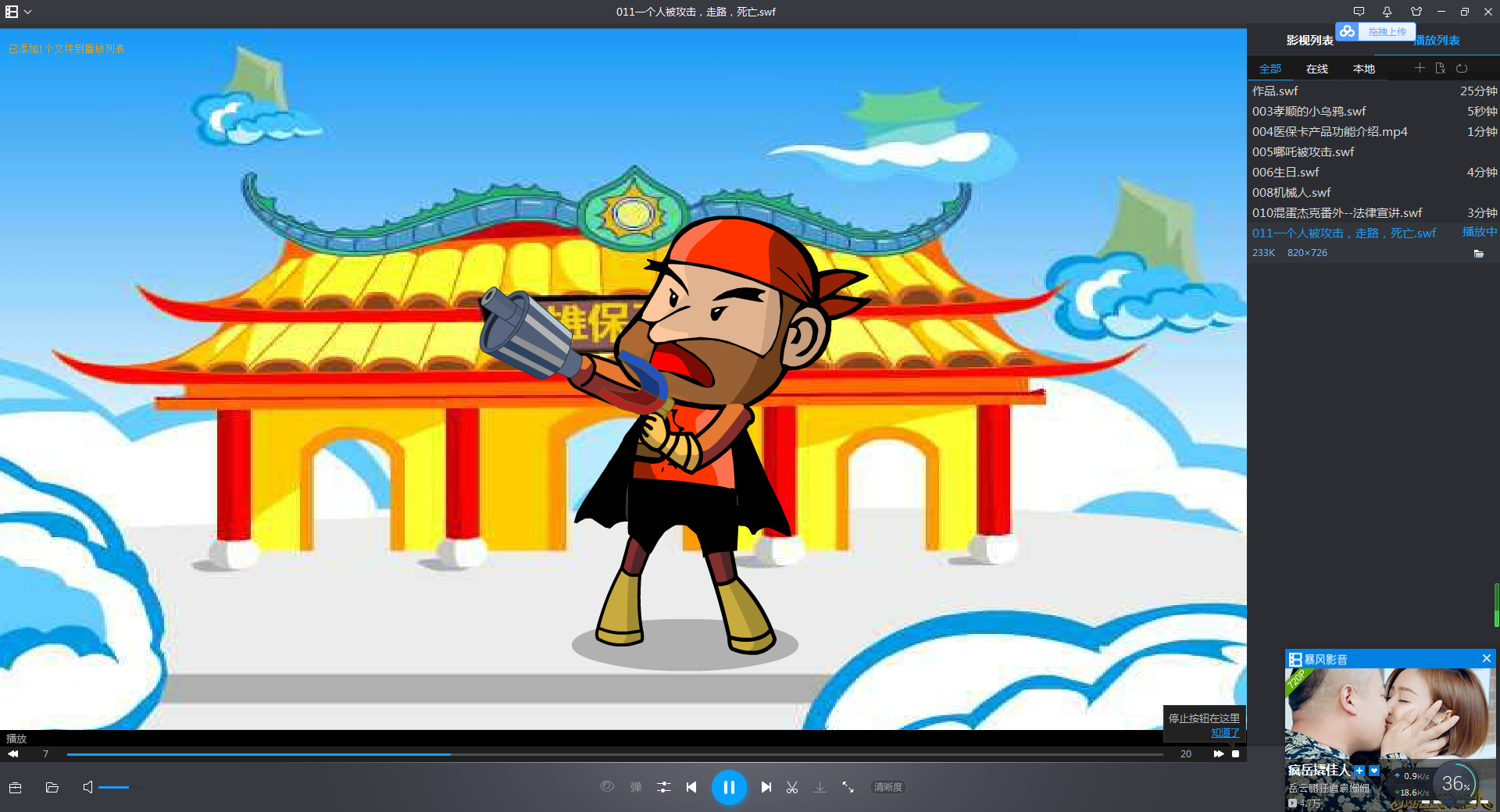Click the 拖拽上传 upload button
The height and width of the screenshot is (812, 1500).
[x=1387, y=32]
